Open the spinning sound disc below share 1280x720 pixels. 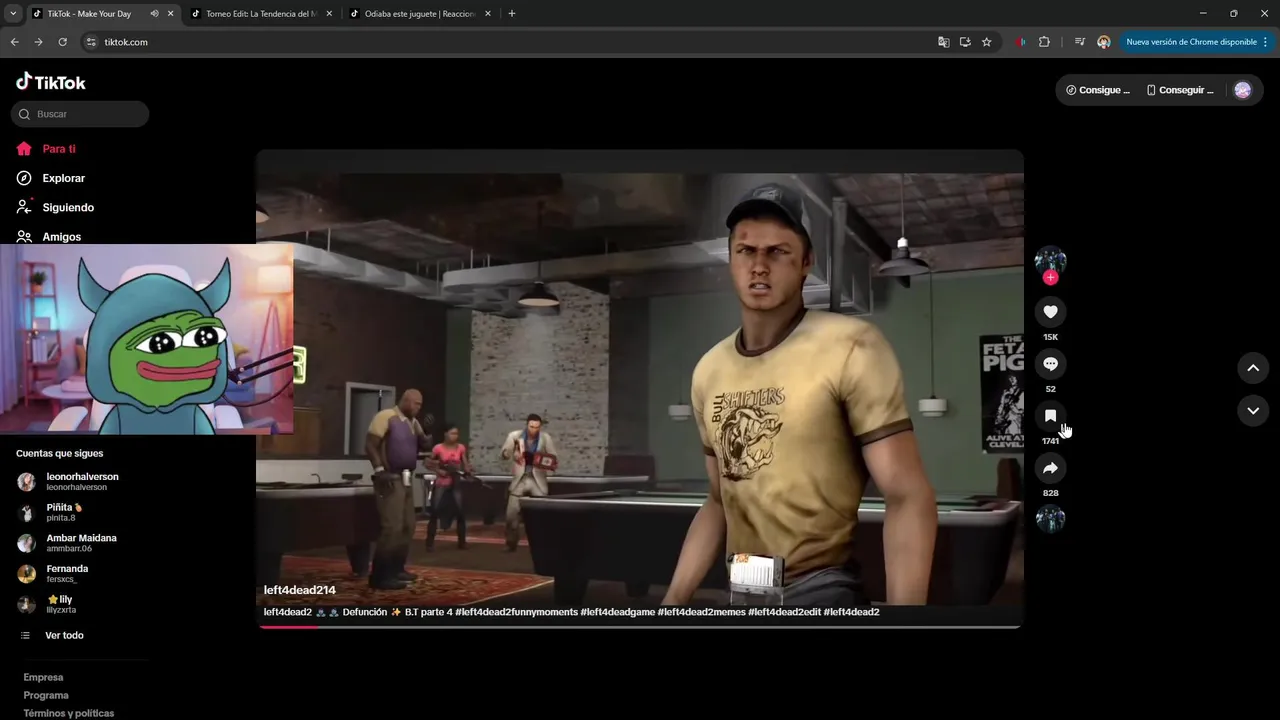pyautogui.click(x=1050, y=519)
